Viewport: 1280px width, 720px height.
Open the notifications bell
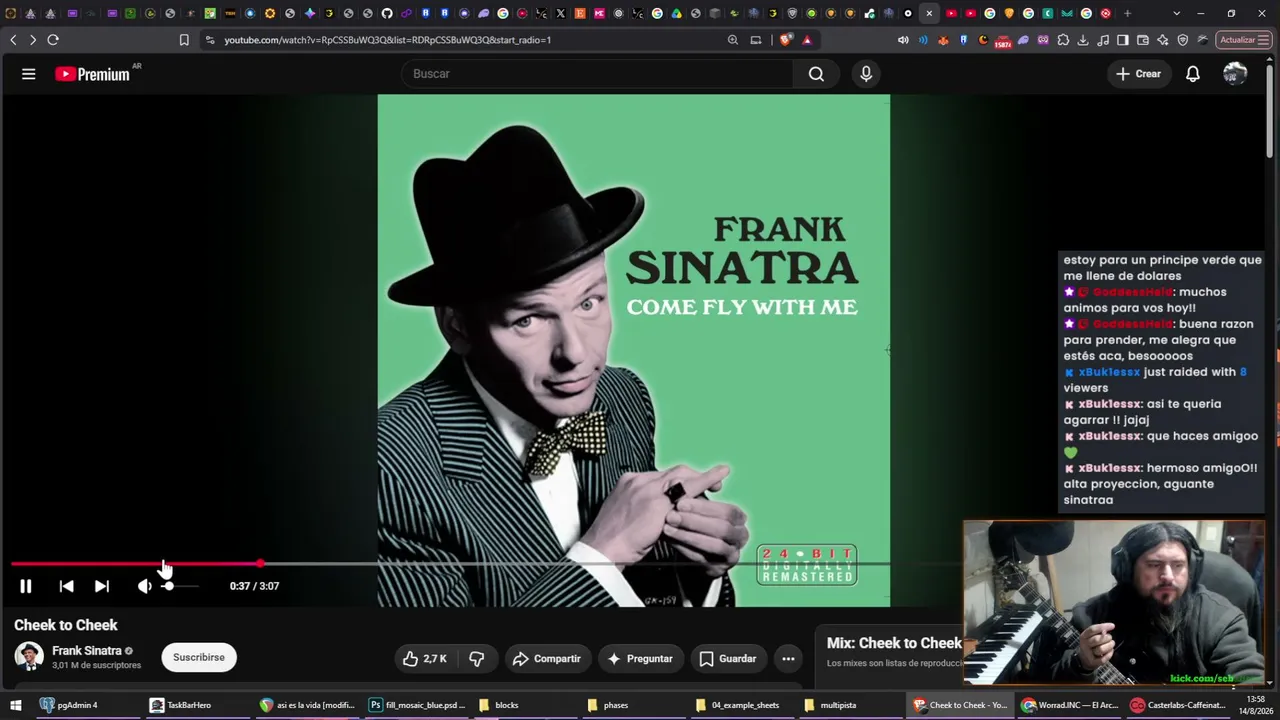(1193, 74)
